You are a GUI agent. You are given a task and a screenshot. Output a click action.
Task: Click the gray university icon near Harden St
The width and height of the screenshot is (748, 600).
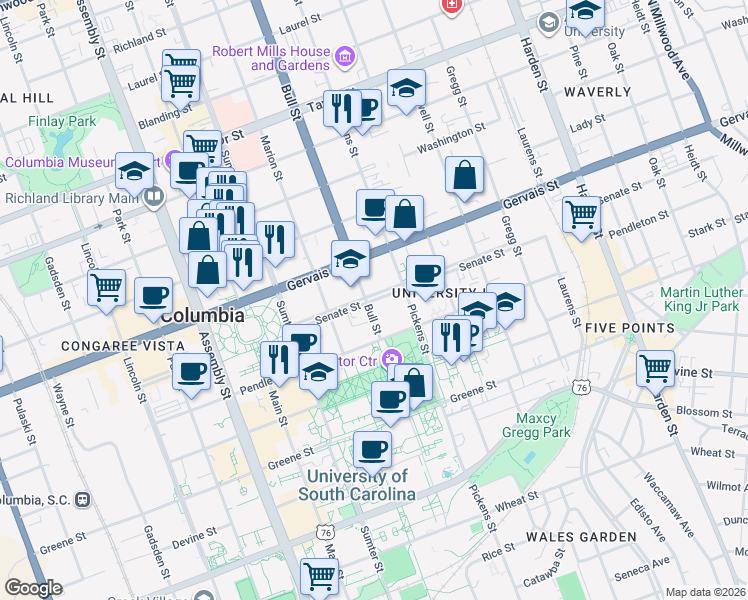549,23
